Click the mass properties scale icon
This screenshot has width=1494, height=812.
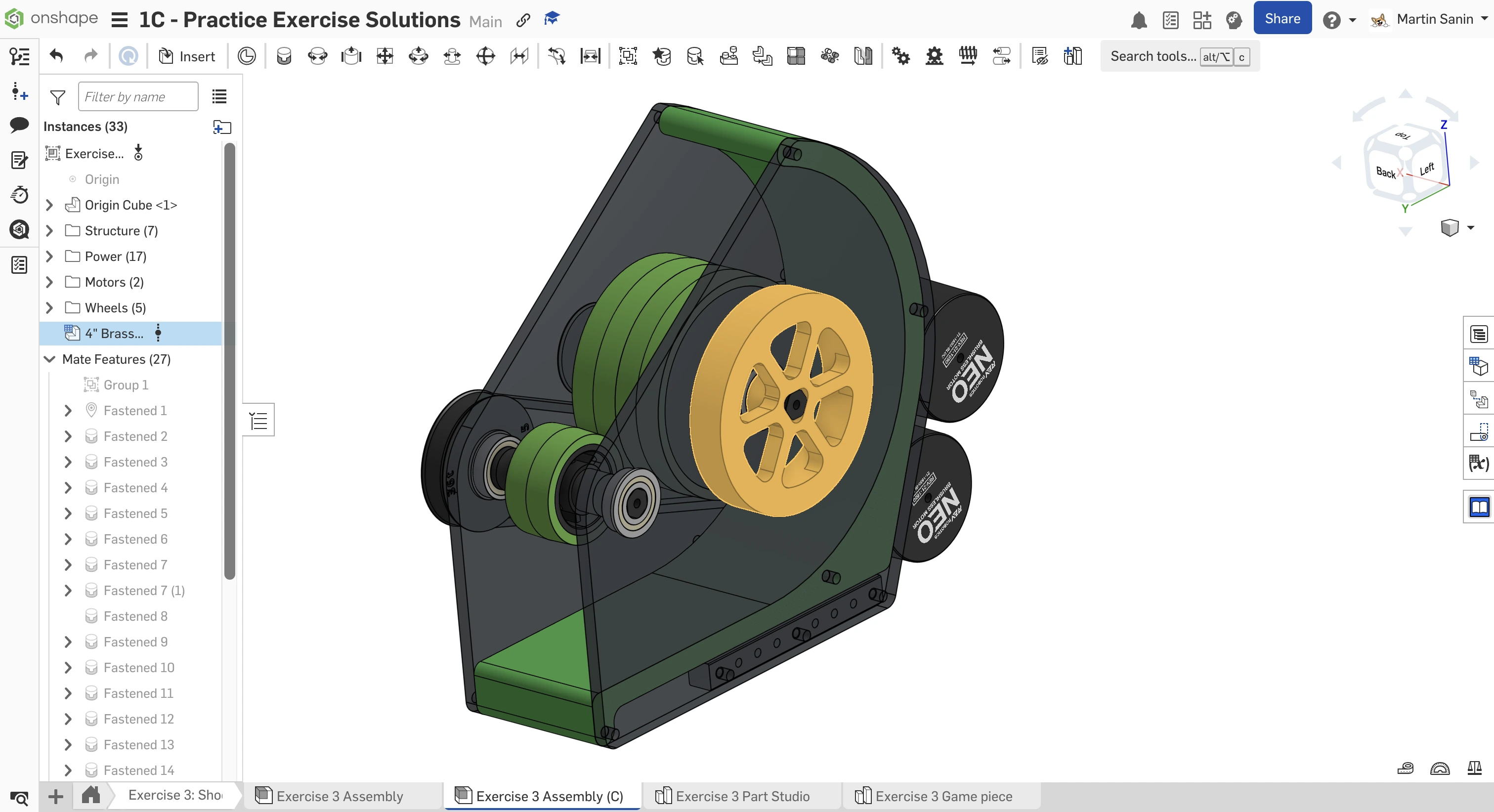click(x=1474, y=769)
